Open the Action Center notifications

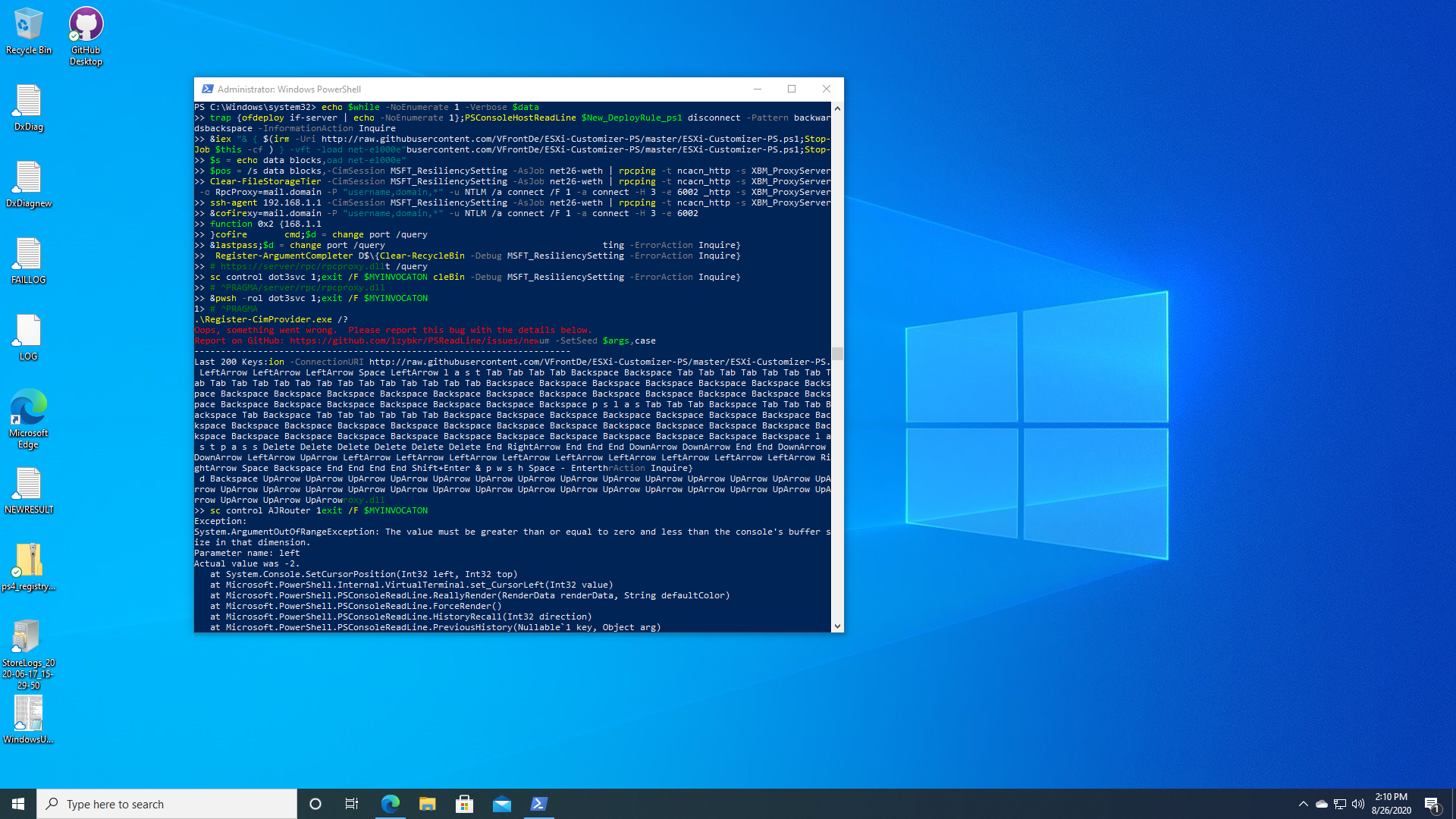[1432, 804]
